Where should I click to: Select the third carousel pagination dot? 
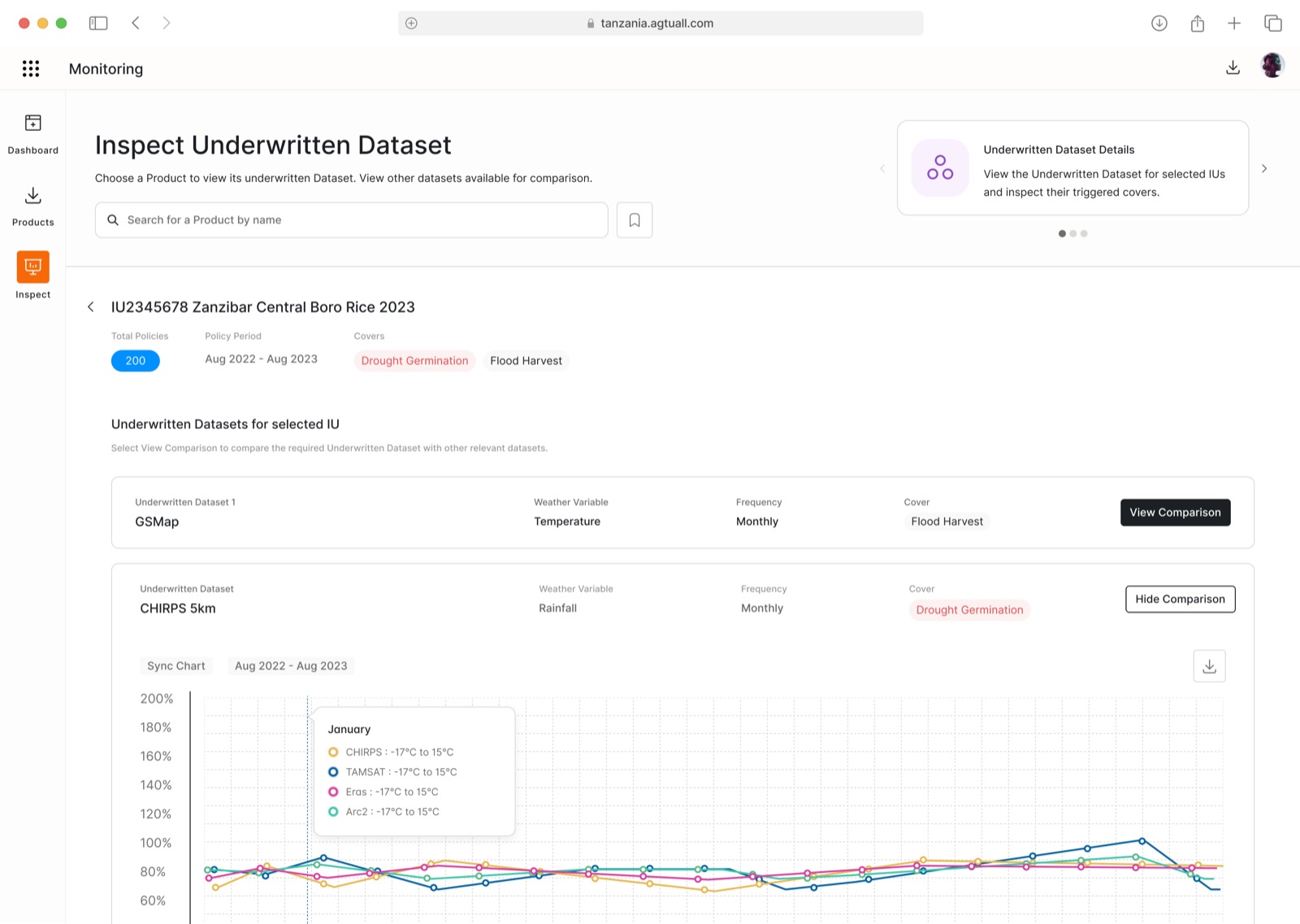(x=1084, y=234)
